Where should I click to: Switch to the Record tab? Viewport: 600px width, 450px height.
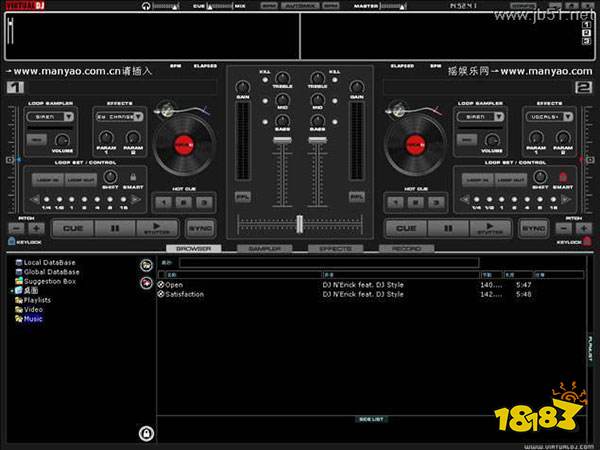[406, 249]
